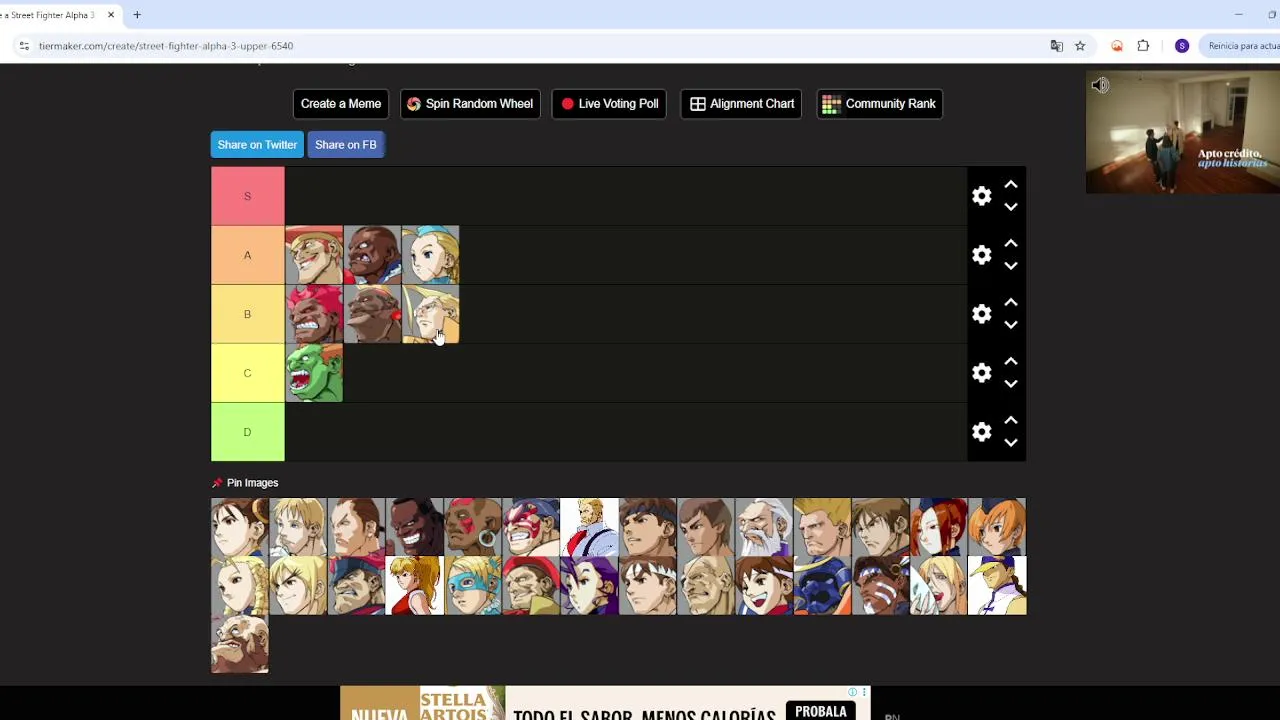Toggle sound on the video ad speaker icon
The width and height of the screenshot is (1280, 720).
point(1100,86)
